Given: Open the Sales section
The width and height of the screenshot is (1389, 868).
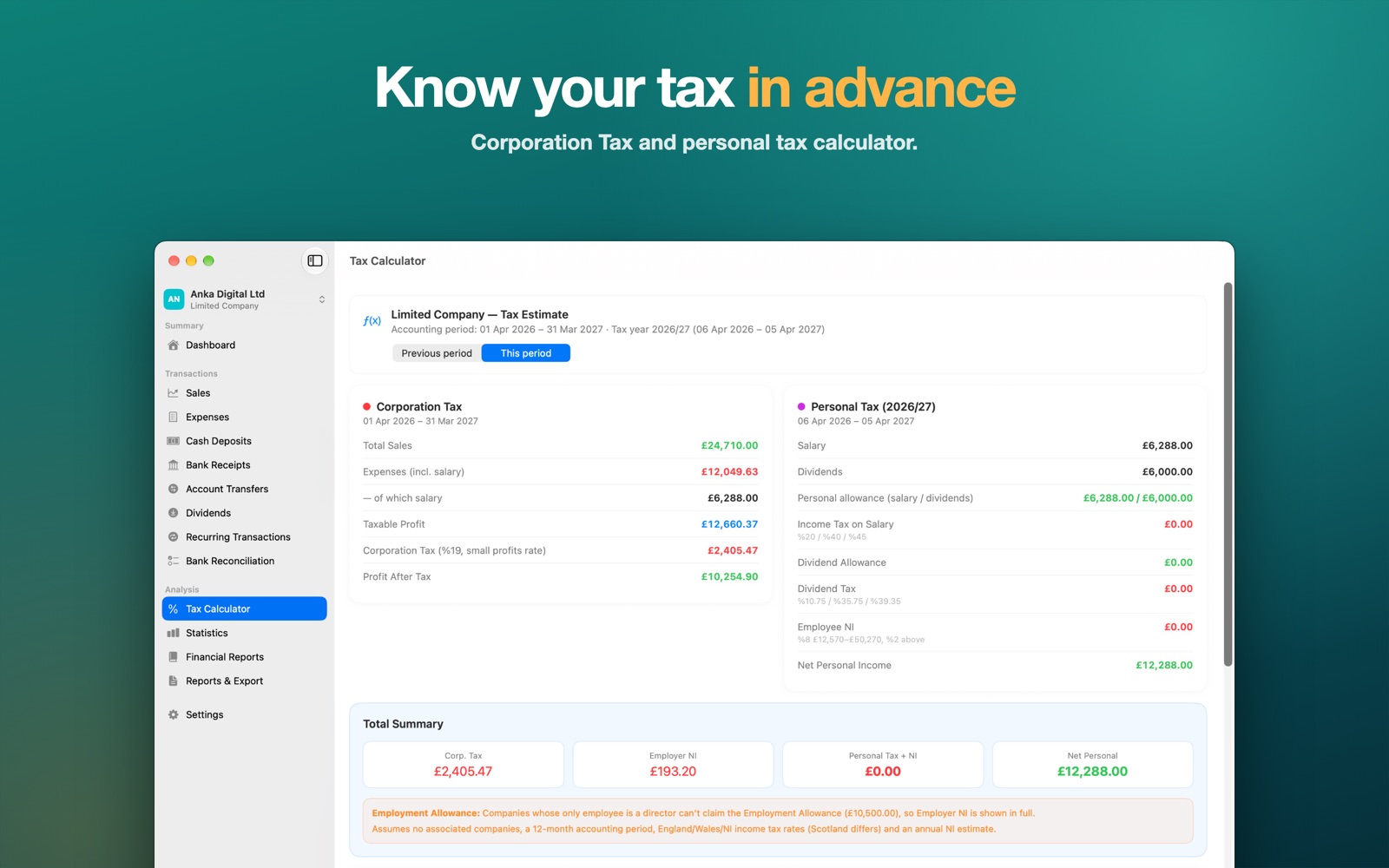Looking at the screenshot, I should pos(244,393).
